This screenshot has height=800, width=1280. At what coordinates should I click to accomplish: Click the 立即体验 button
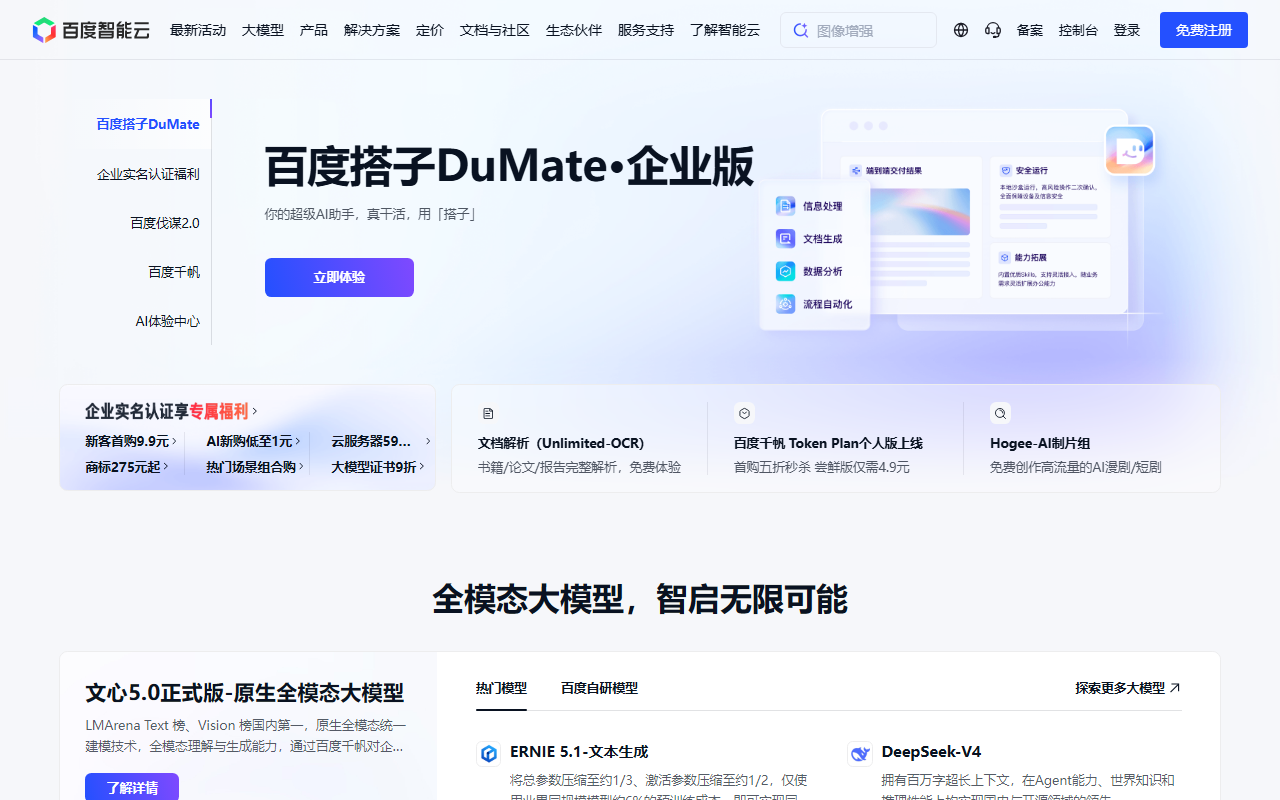point(339,277)
